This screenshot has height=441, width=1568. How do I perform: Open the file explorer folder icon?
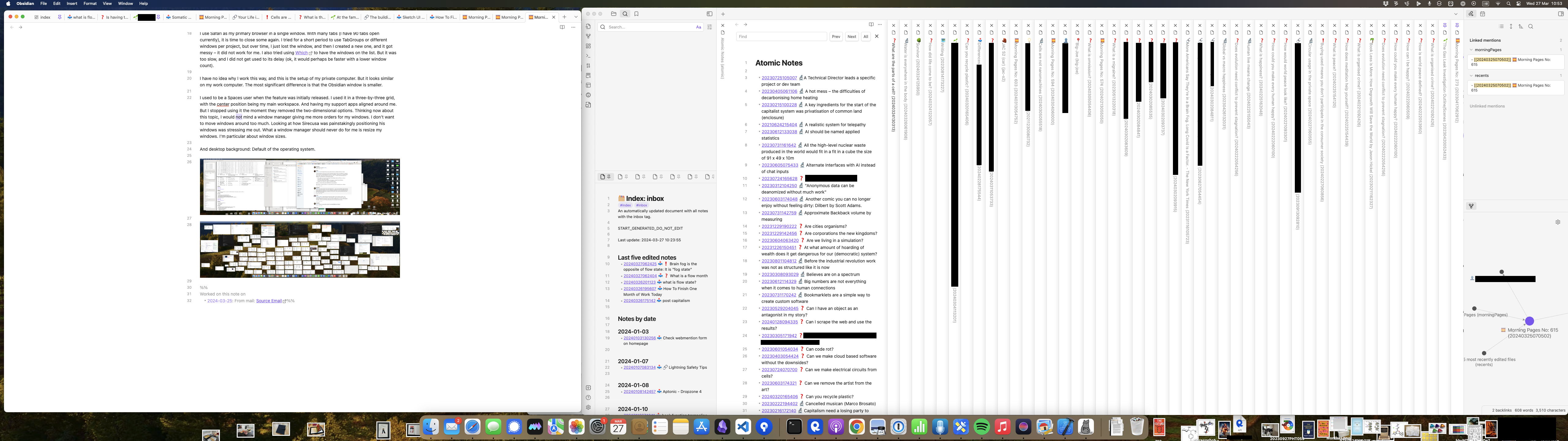(x=613, y=14)
